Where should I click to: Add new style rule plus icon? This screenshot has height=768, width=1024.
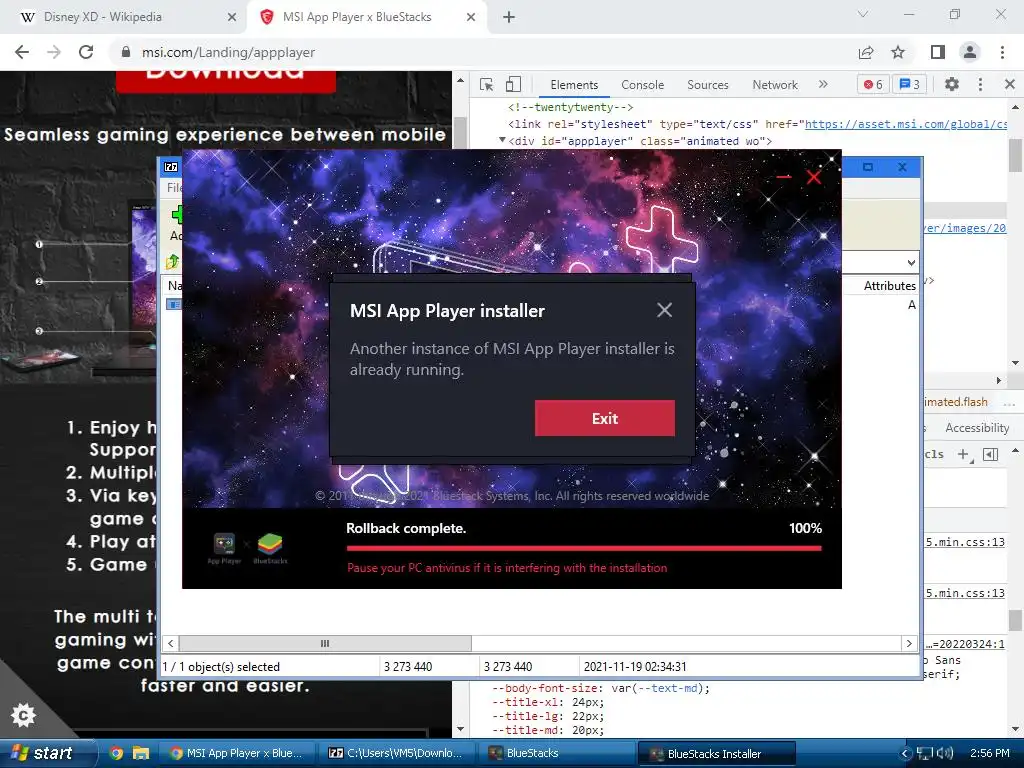pyautogui.click(x=964, y=454)
